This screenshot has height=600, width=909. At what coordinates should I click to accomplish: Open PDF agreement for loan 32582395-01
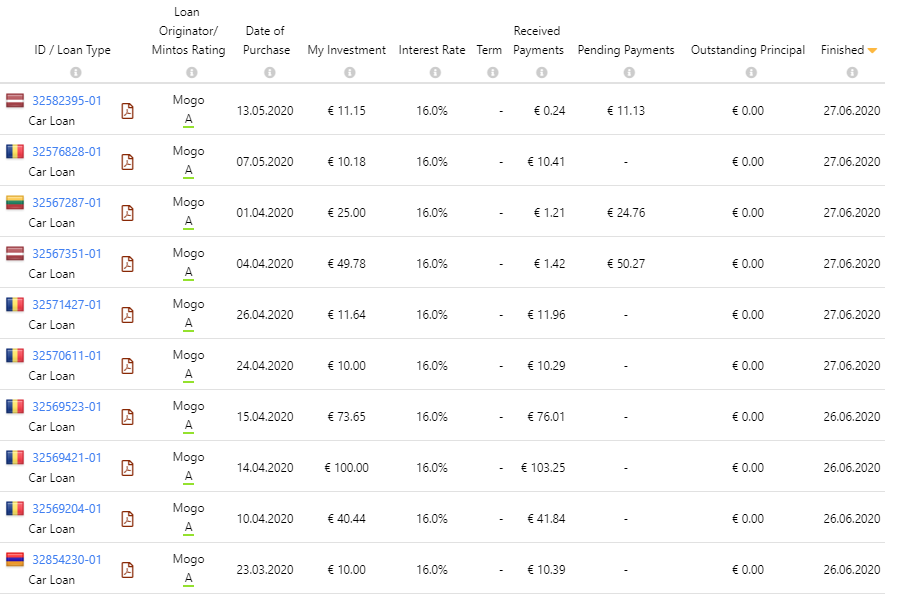coord(127,111)
